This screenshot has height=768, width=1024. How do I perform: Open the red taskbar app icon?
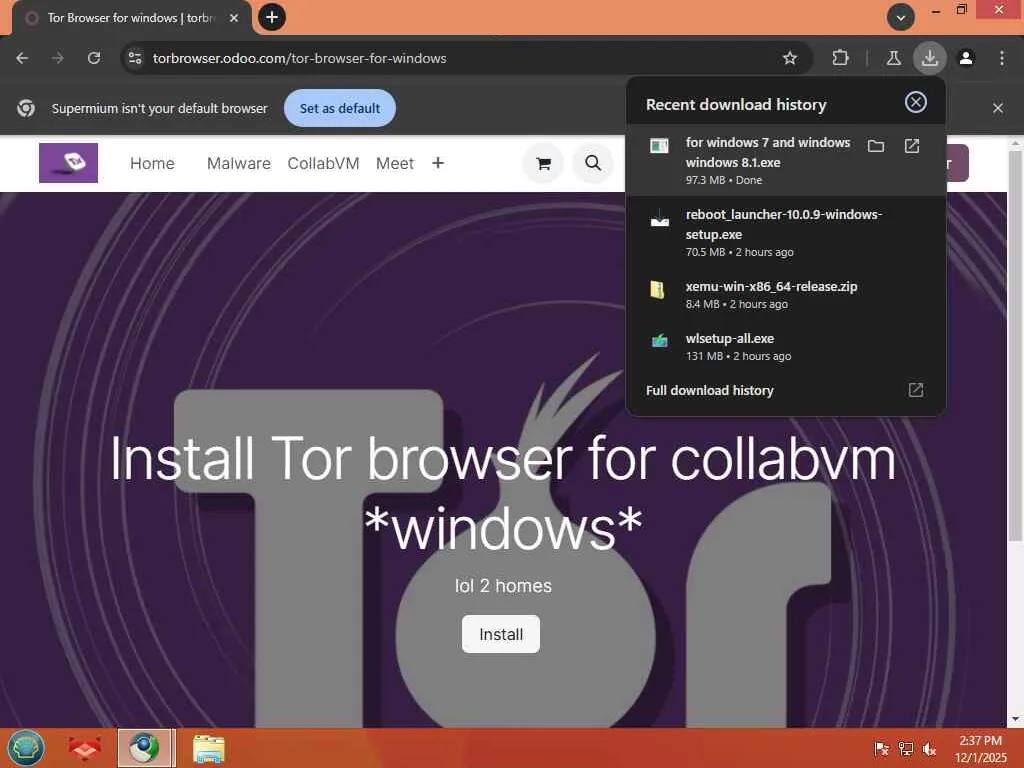tap(85, 748)
